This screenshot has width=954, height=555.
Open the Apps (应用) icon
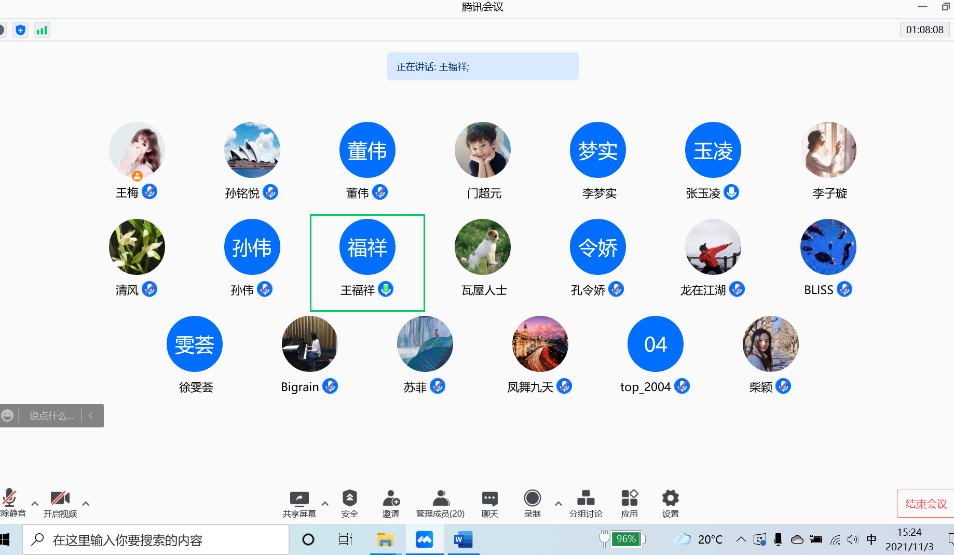[x=629, y=499]
